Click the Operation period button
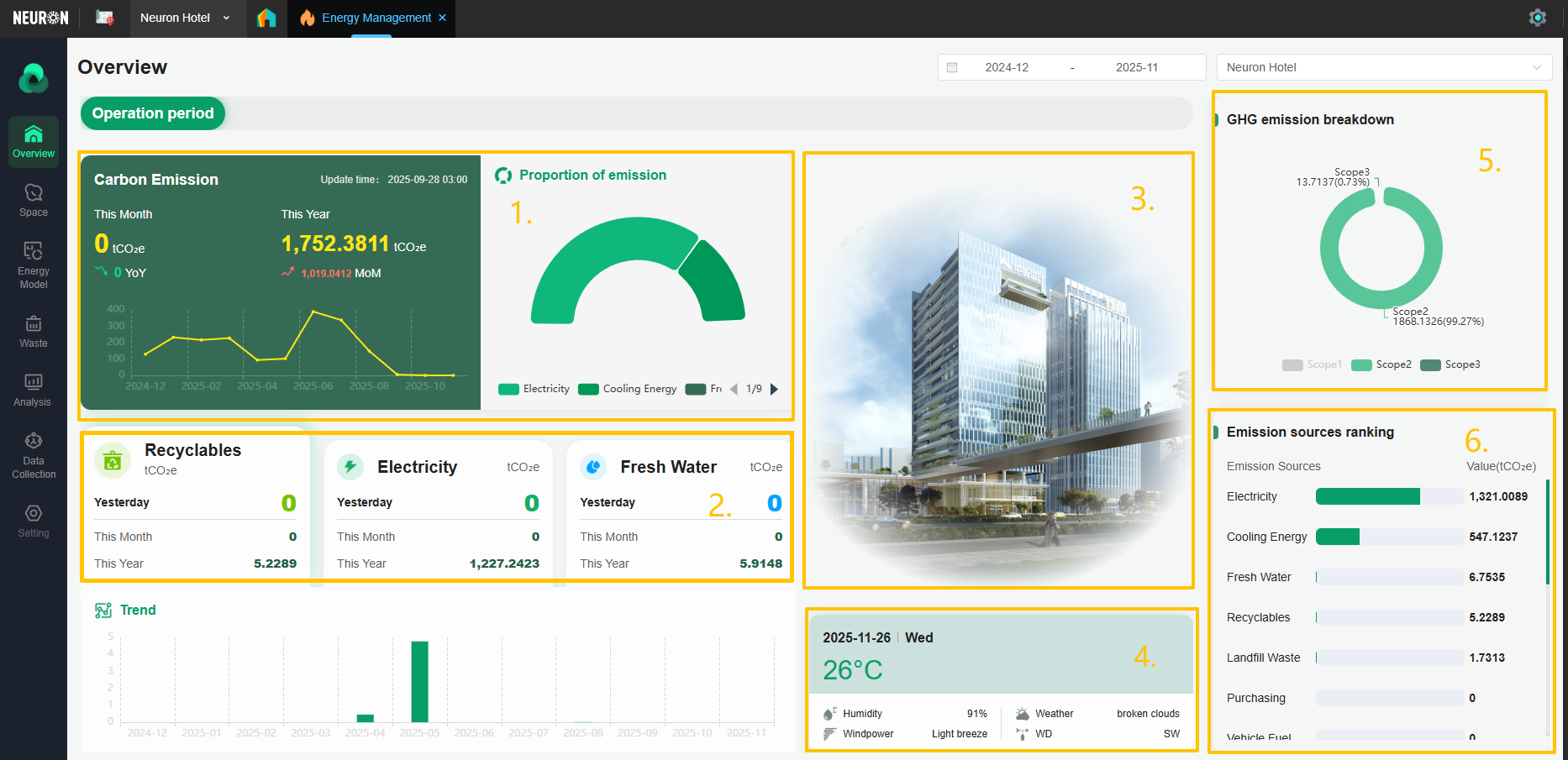 [x=153, y=113]
